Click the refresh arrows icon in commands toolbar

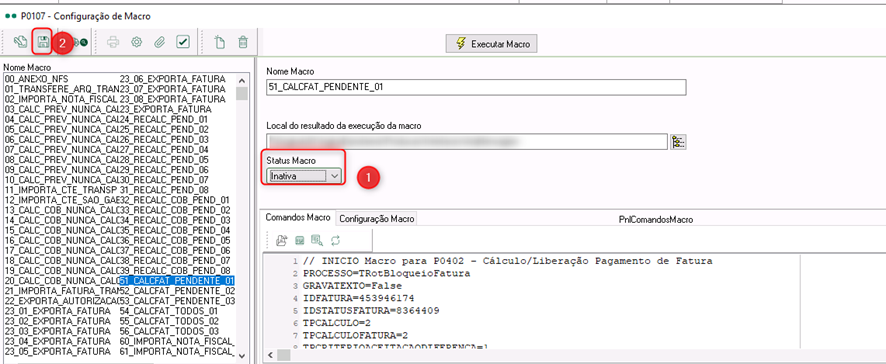pos(336,241)
